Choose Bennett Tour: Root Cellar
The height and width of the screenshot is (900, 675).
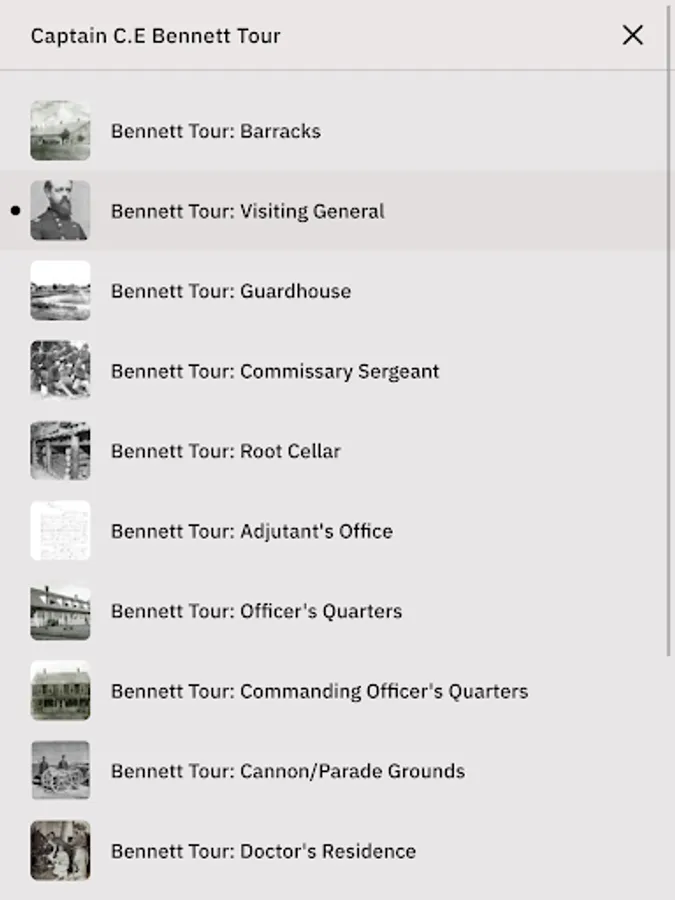tap(226, 451)
